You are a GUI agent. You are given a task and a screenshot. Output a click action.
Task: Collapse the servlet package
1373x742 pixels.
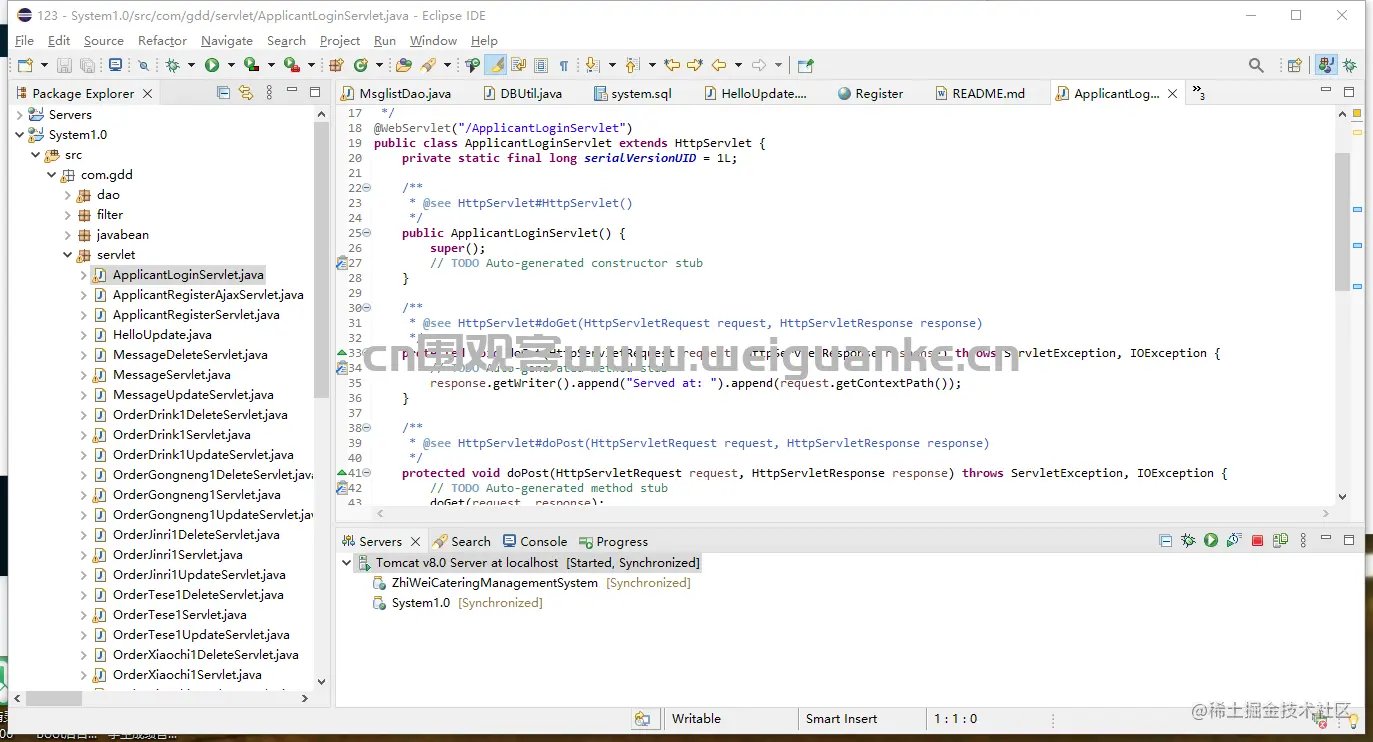(x=68, y=254)
